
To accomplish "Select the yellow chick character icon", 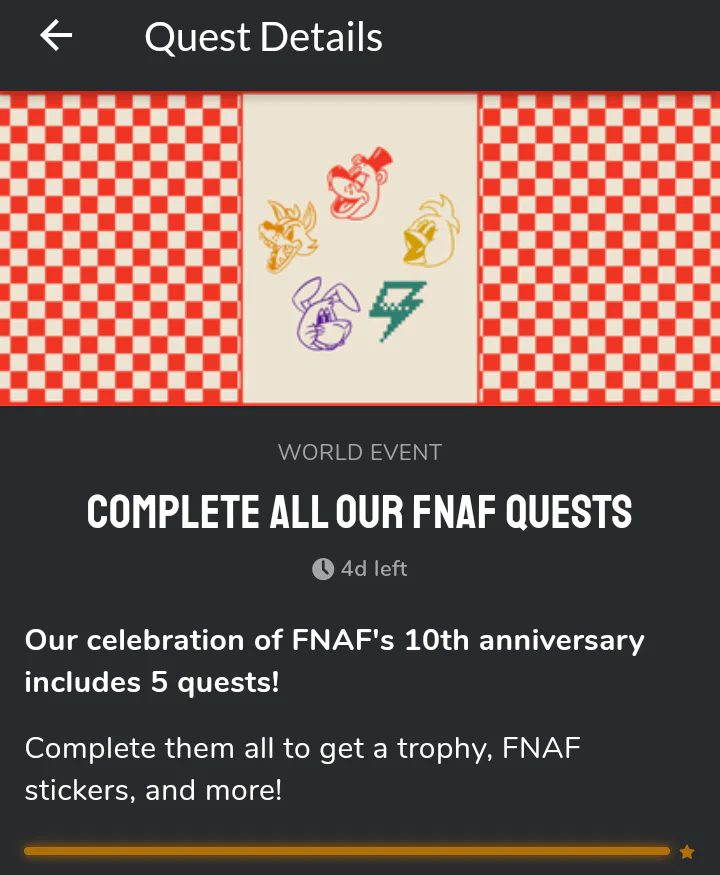I will click(430, 232).
